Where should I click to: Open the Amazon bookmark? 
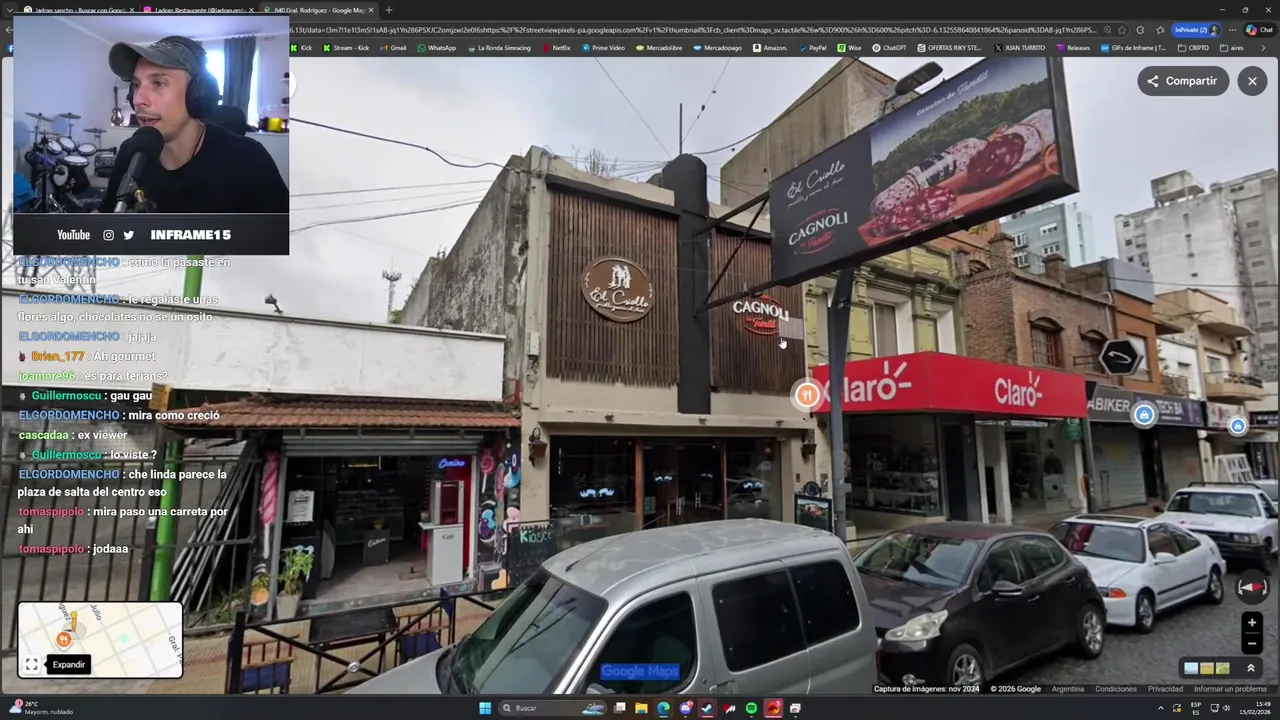tap(770, 47)
